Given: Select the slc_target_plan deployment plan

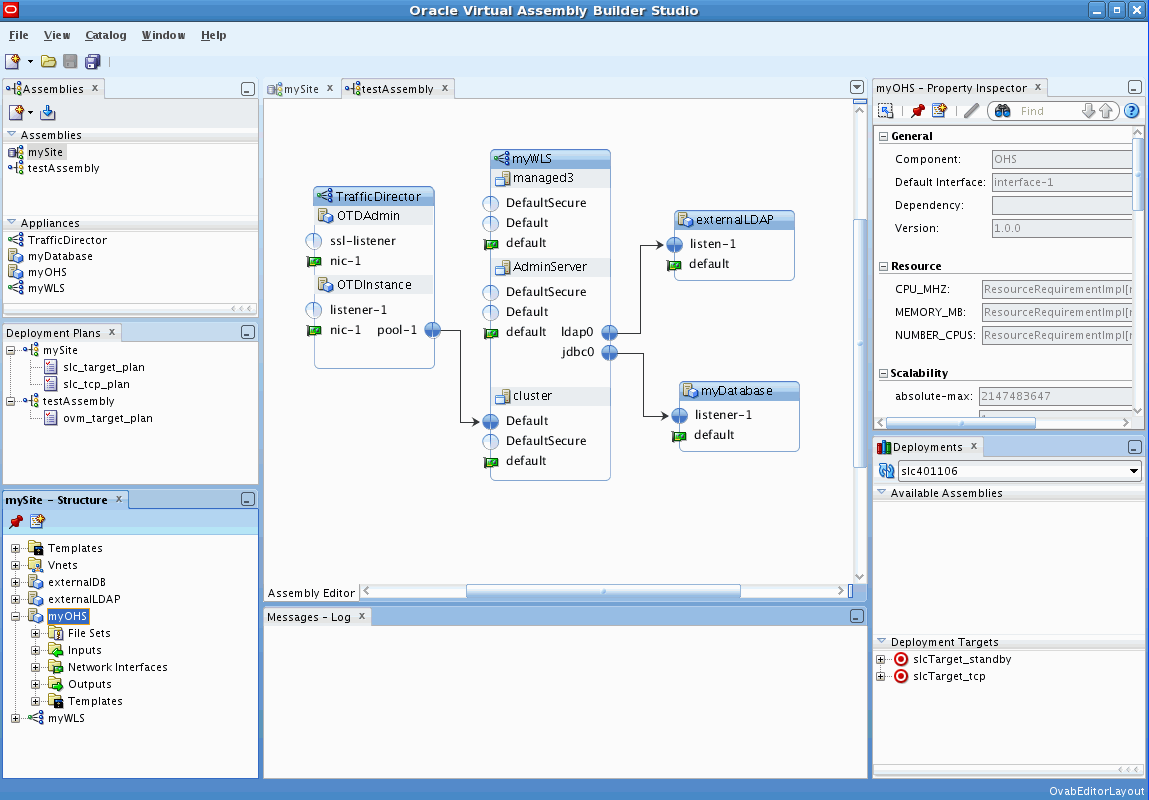Looking at the screenshot, I should (104, 367).
